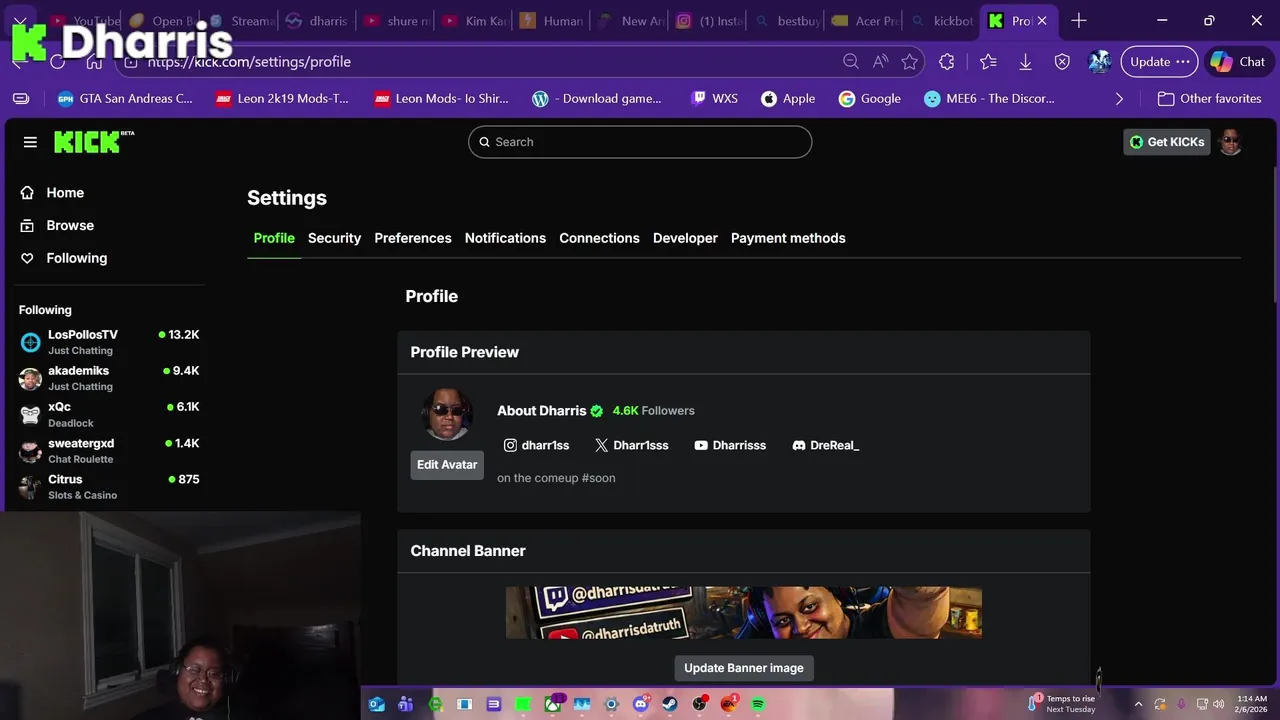The width and height of the screenshot is (1280, 720).
Task: Open the browser Downloads icon
Action: click(1025, 62)
